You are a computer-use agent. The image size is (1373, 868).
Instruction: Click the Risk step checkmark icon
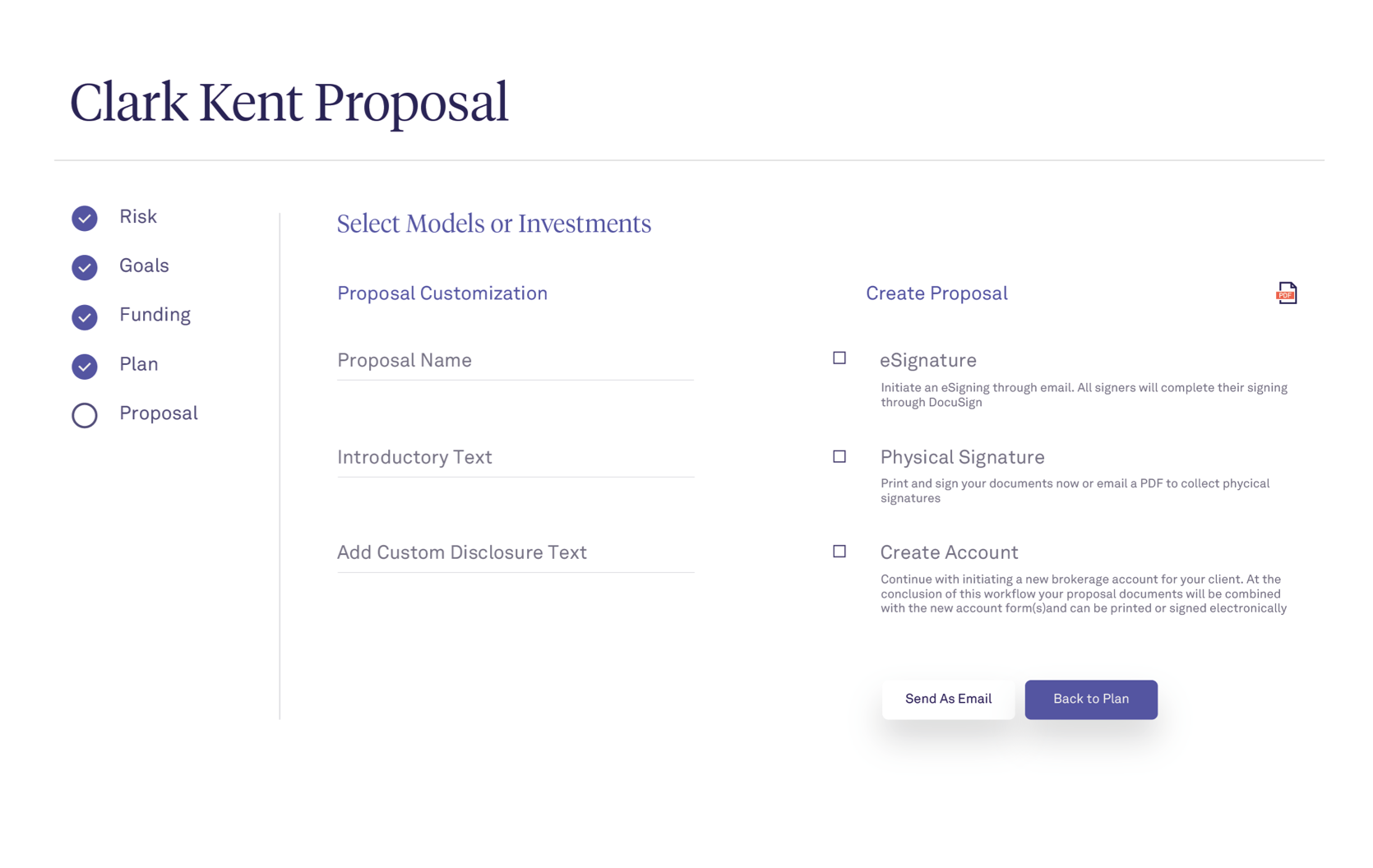point(85,218)
